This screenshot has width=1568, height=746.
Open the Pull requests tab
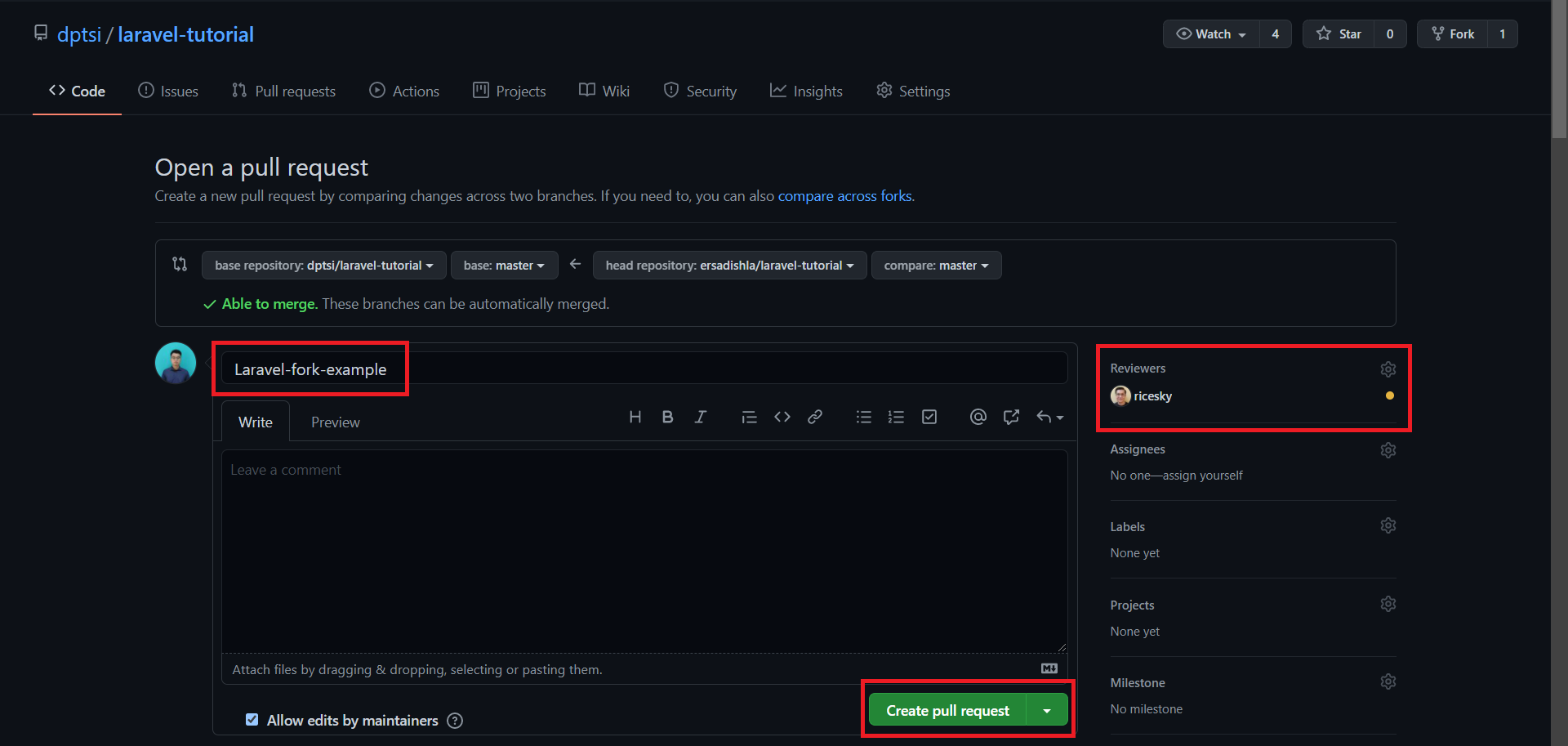(283, 91)
